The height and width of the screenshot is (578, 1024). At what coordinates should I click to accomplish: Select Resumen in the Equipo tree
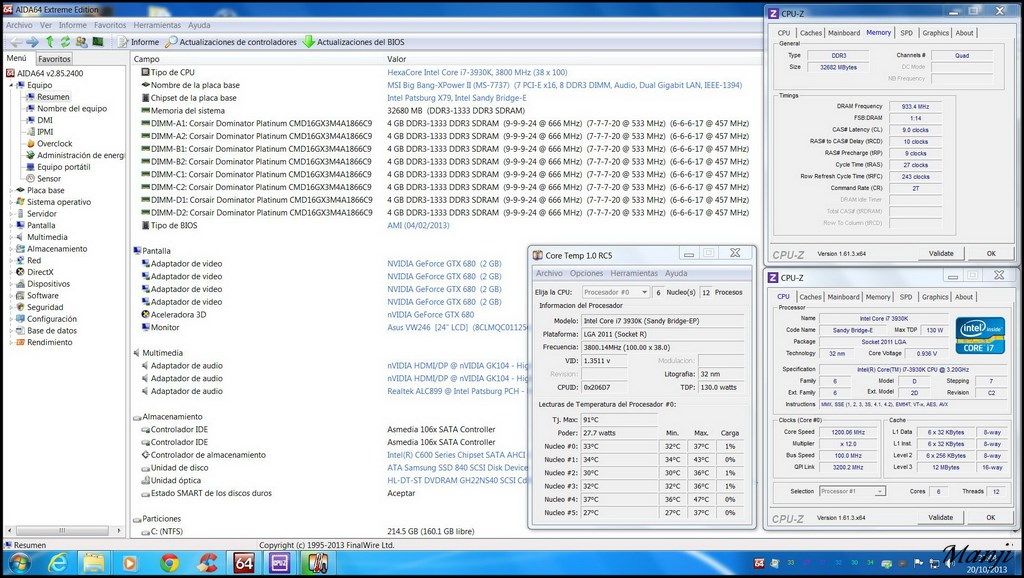tap(53, 97)
